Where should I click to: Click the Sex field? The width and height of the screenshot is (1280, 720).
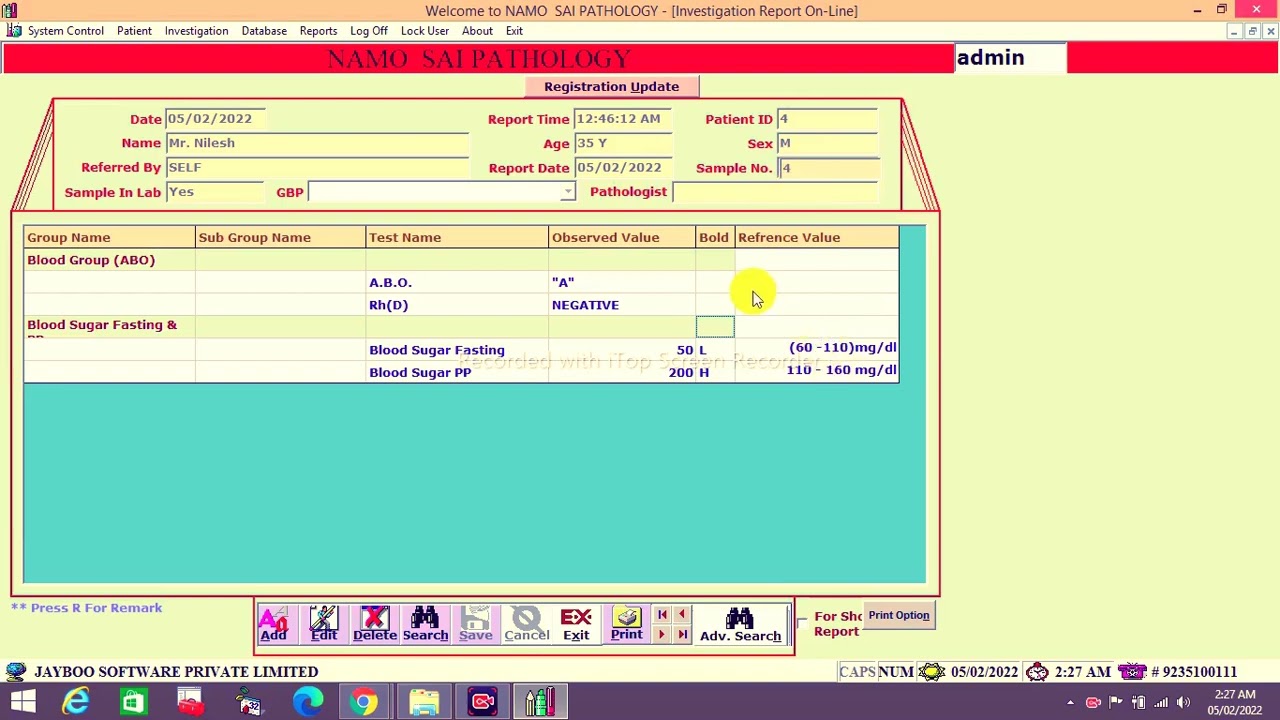coord(828,143)
